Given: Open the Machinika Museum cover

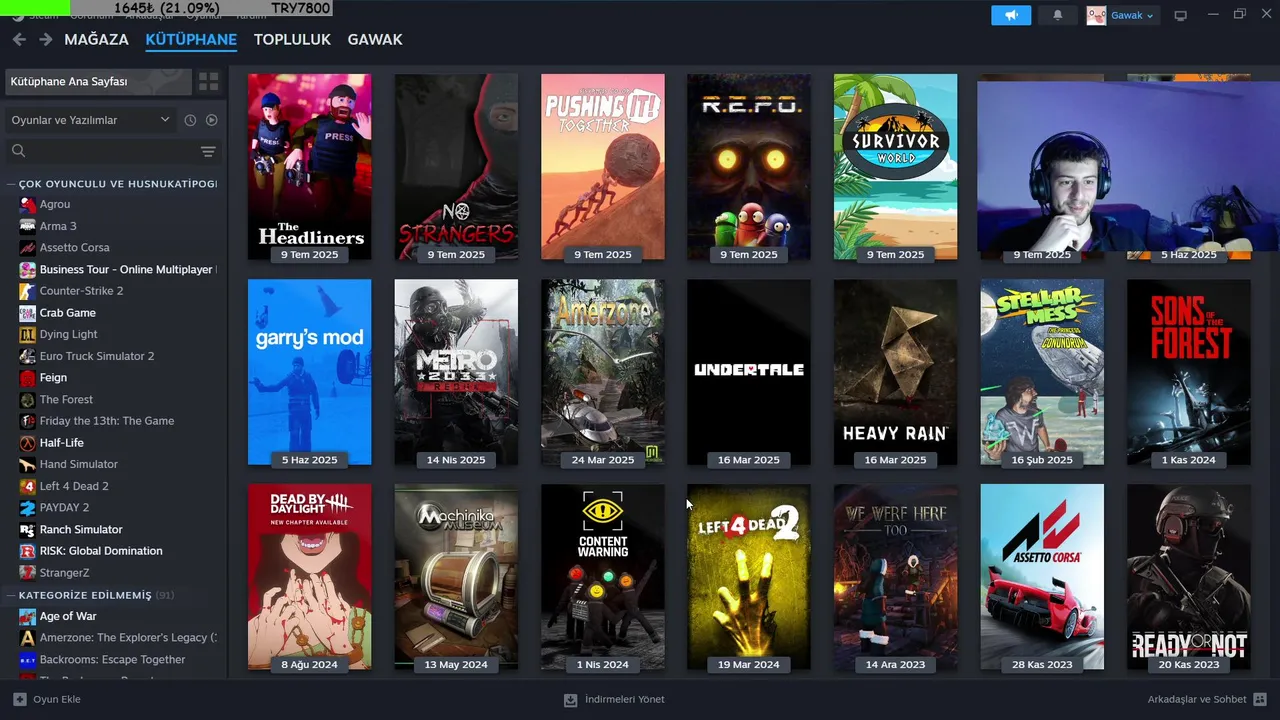Looking at the screenshot, I should point(456,577).
